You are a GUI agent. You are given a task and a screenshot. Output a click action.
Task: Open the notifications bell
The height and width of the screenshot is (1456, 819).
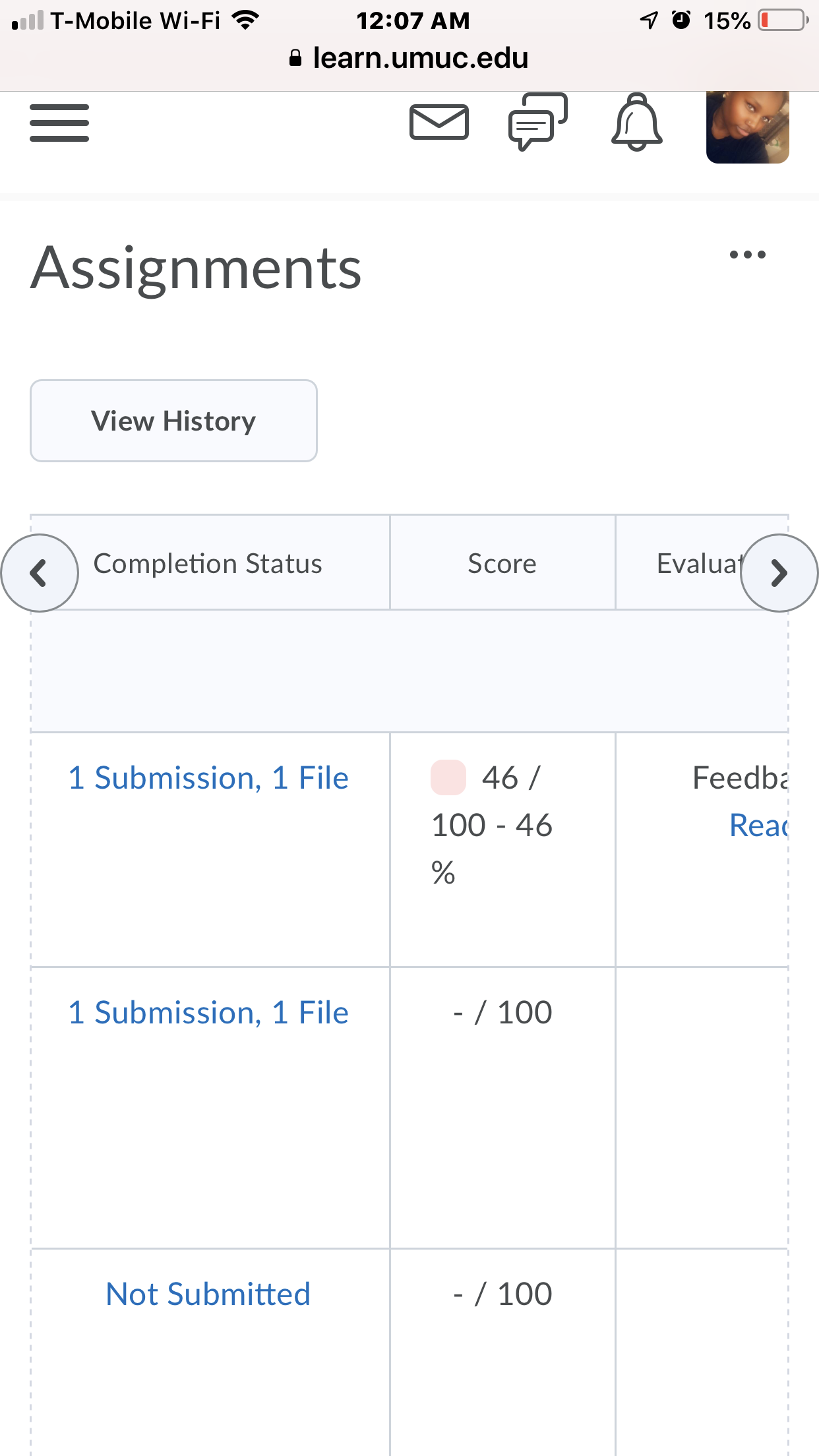(x=636, y=122)
